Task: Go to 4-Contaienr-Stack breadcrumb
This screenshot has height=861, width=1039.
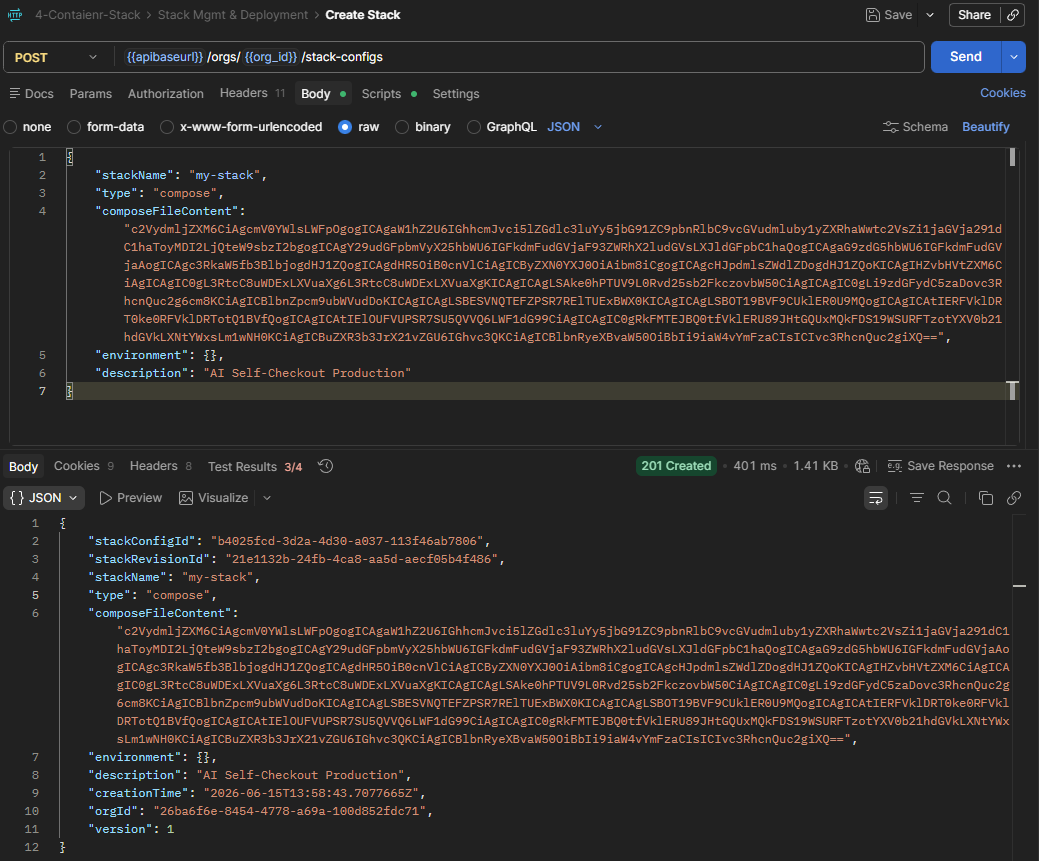Action: pos(87,15)
